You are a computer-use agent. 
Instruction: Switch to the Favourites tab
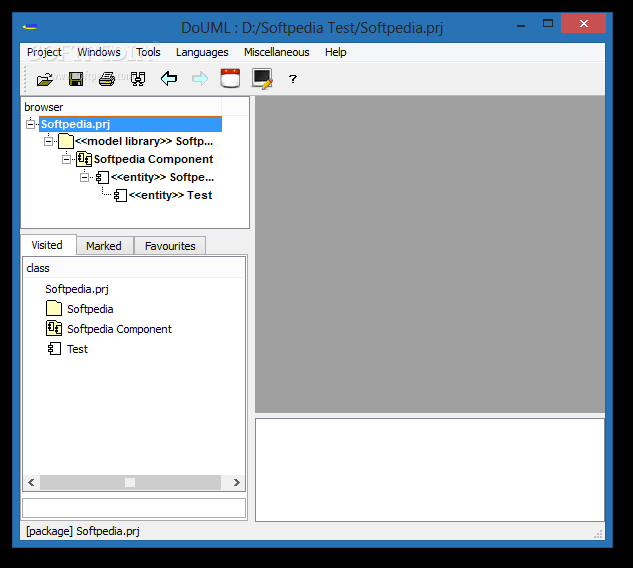pyautogui.click(x=170, y=246)
